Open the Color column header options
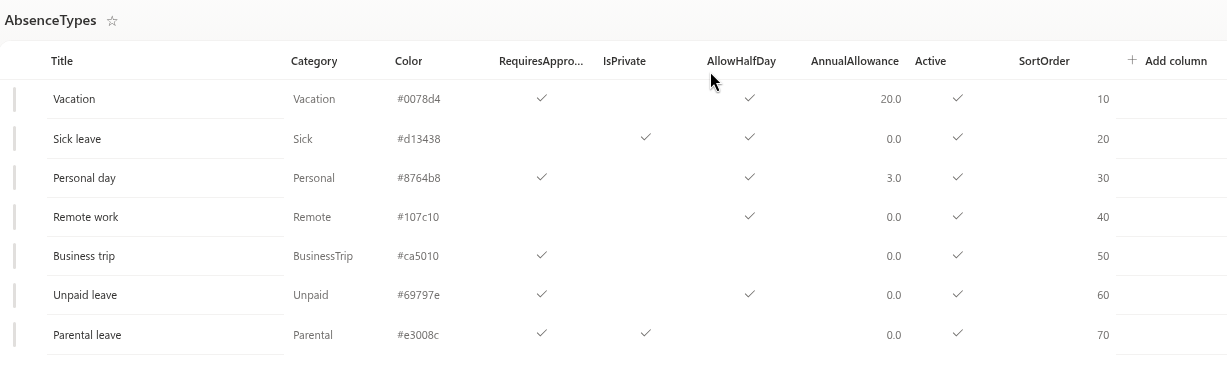The width and height of the screenshot is (1227, 368). click(408, 61)
